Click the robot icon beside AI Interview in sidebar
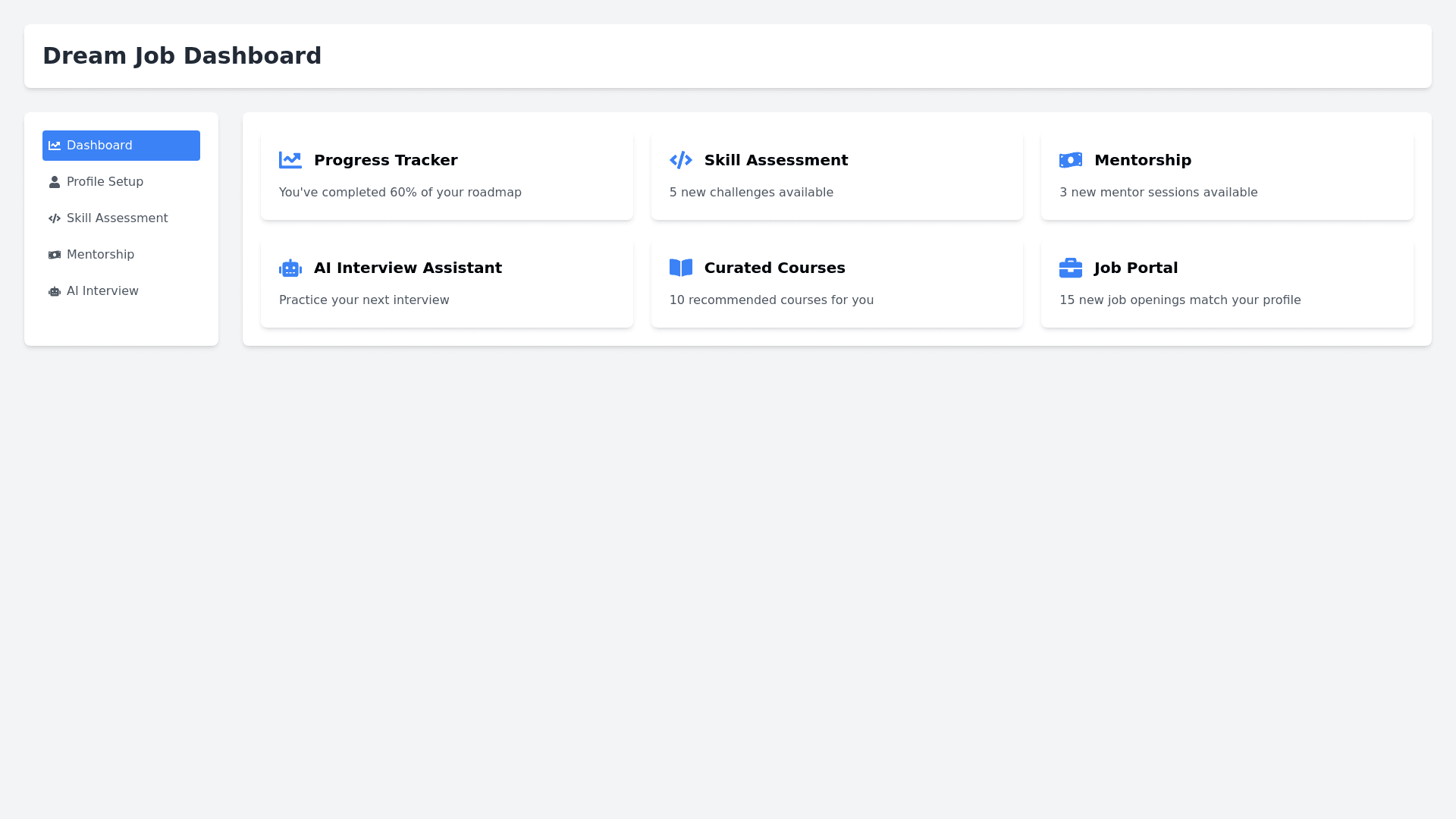The width and height of the screenshot is (1456, 819). click(x=55, y=291)
